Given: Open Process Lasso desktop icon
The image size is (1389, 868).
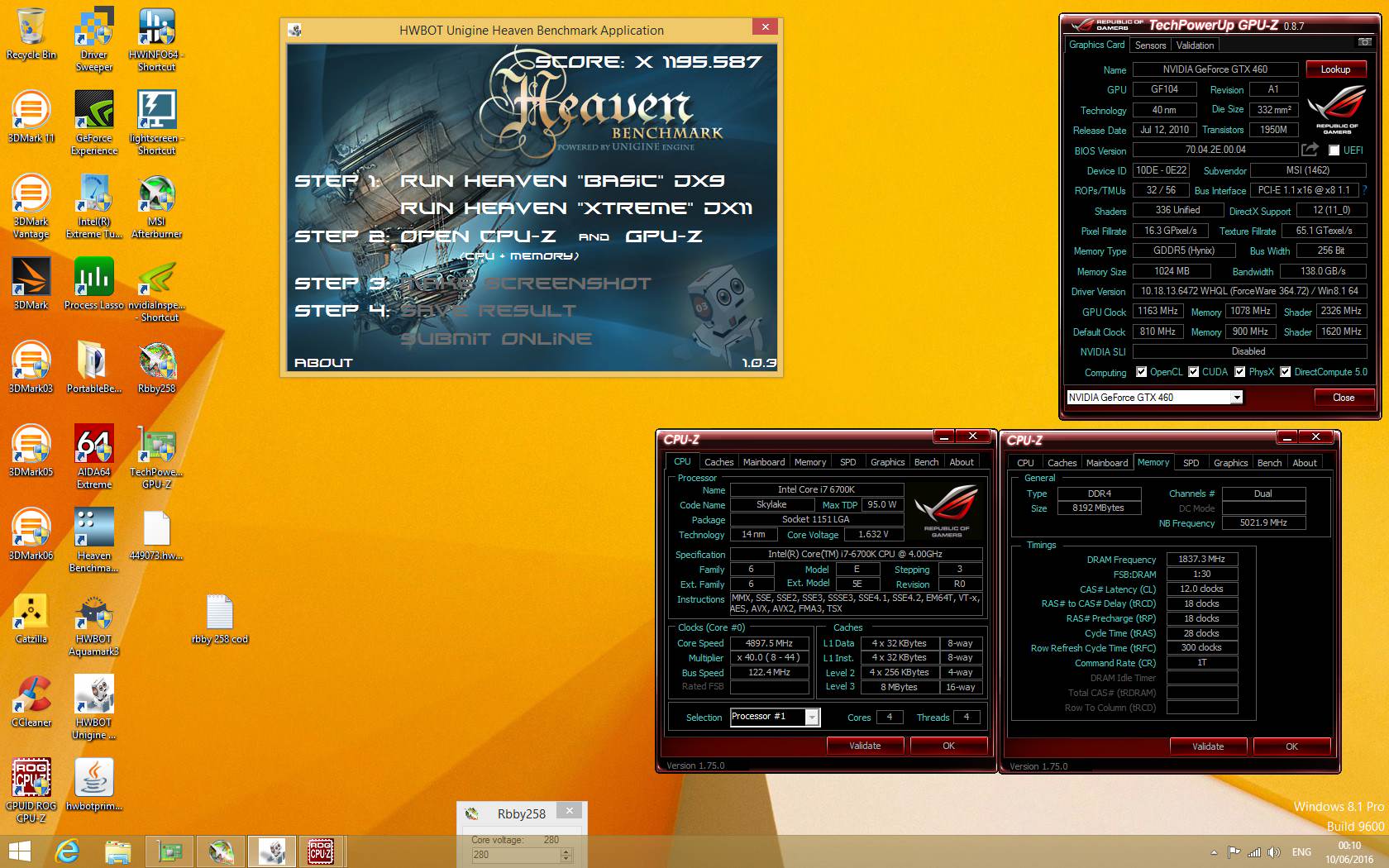Looking at the screenshot, I should (x=94, y=284).
